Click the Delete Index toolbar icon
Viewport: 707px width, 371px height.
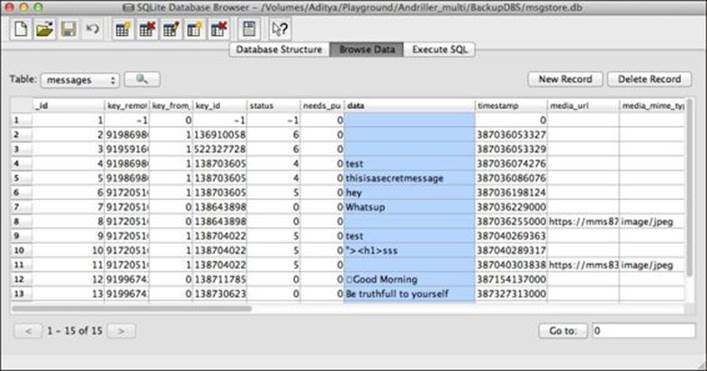(x=219, y=30)
